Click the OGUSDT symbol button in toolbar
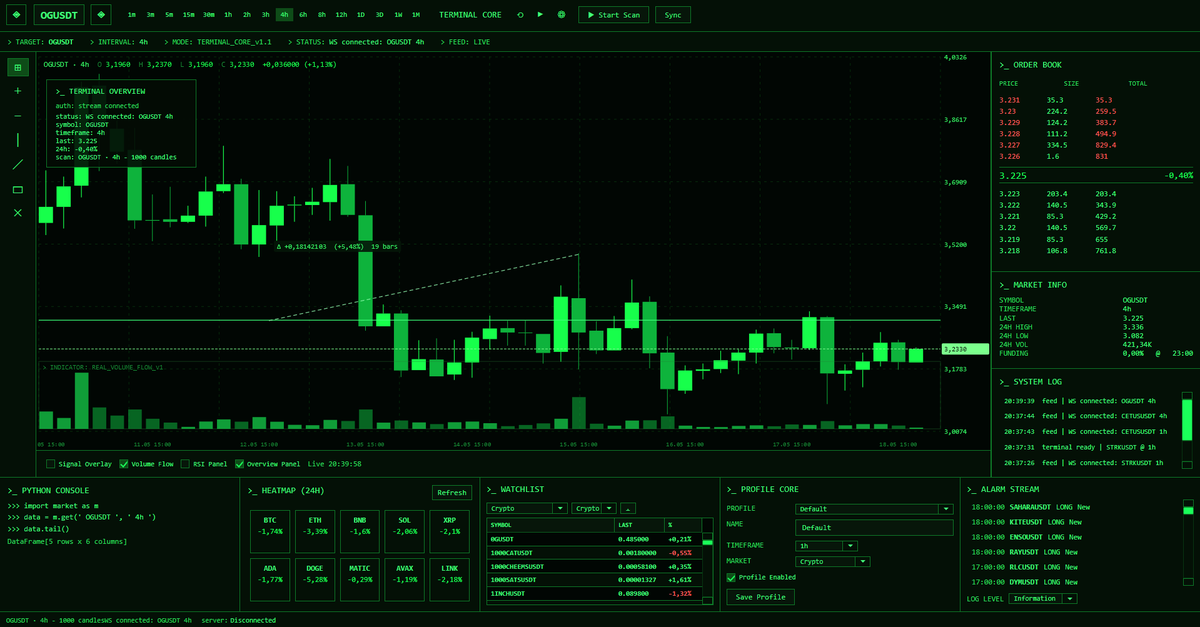1200x627 pixels. pyautogui.click(x=59, y=15)
